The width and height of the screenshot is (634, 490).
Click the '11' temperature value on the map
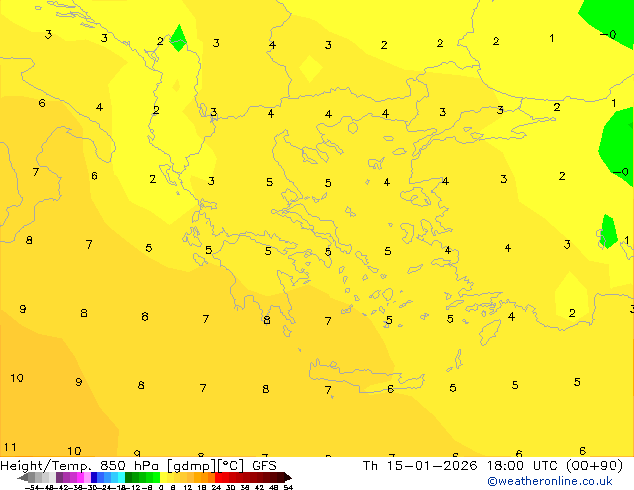10,447
